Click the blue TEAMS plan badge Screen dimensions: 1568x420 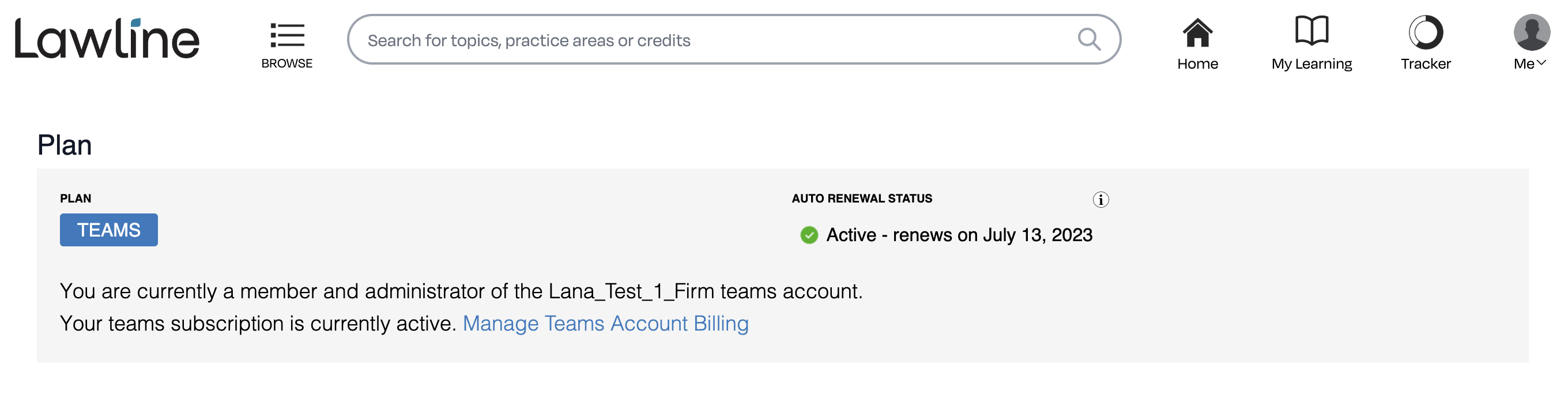[109, 230]
